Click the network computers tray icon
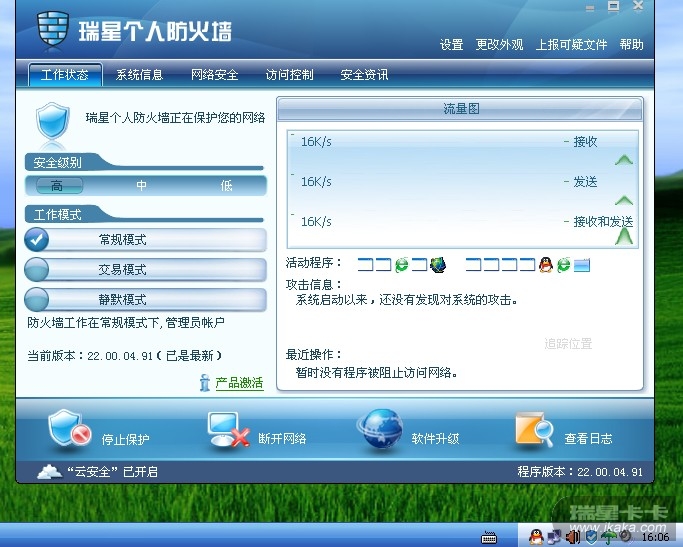Viewport: 683px width, 547px height. [x=554, y=537]
